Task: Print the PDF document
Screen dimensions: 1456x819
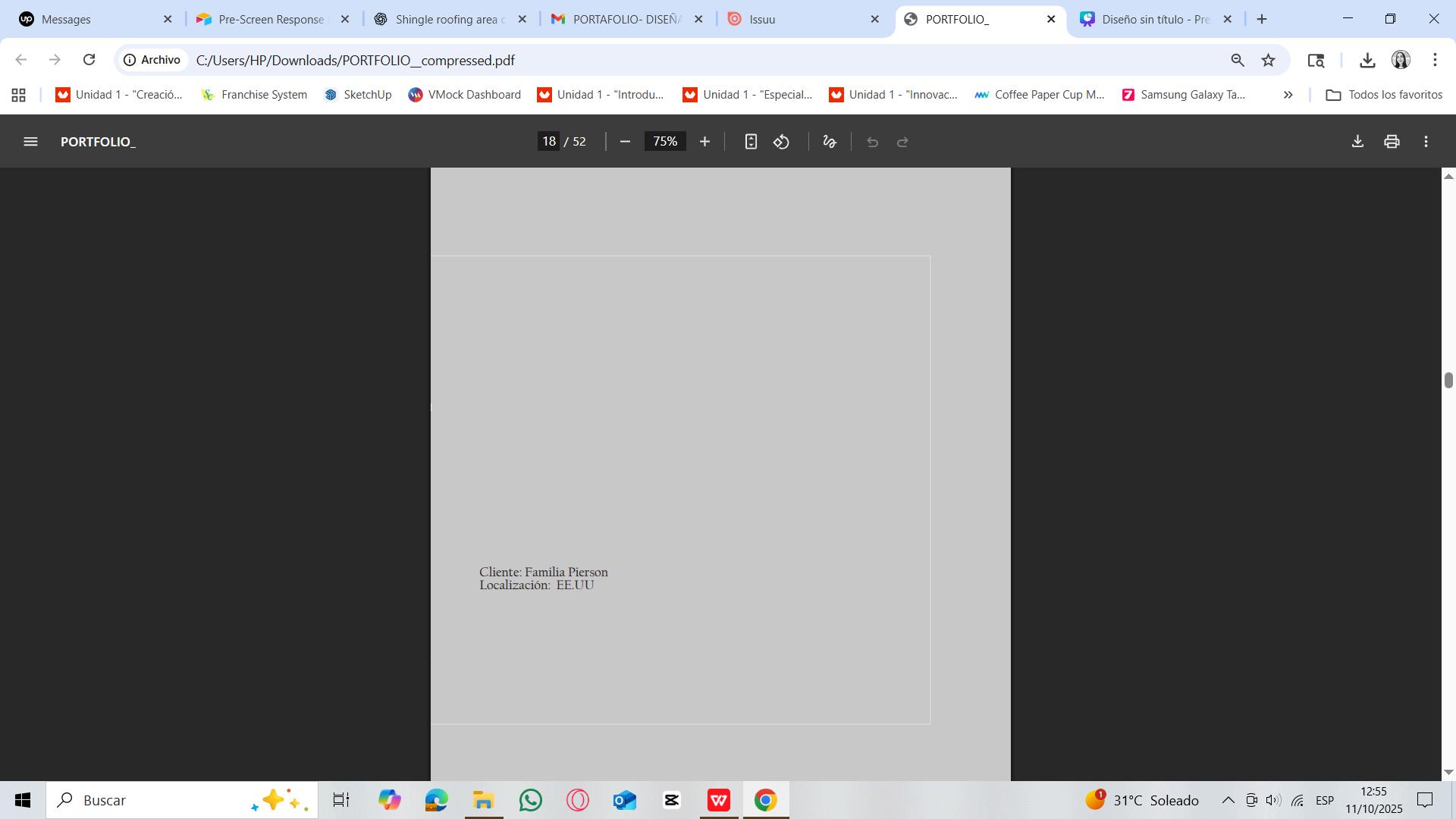Action: pos(1392,142)
